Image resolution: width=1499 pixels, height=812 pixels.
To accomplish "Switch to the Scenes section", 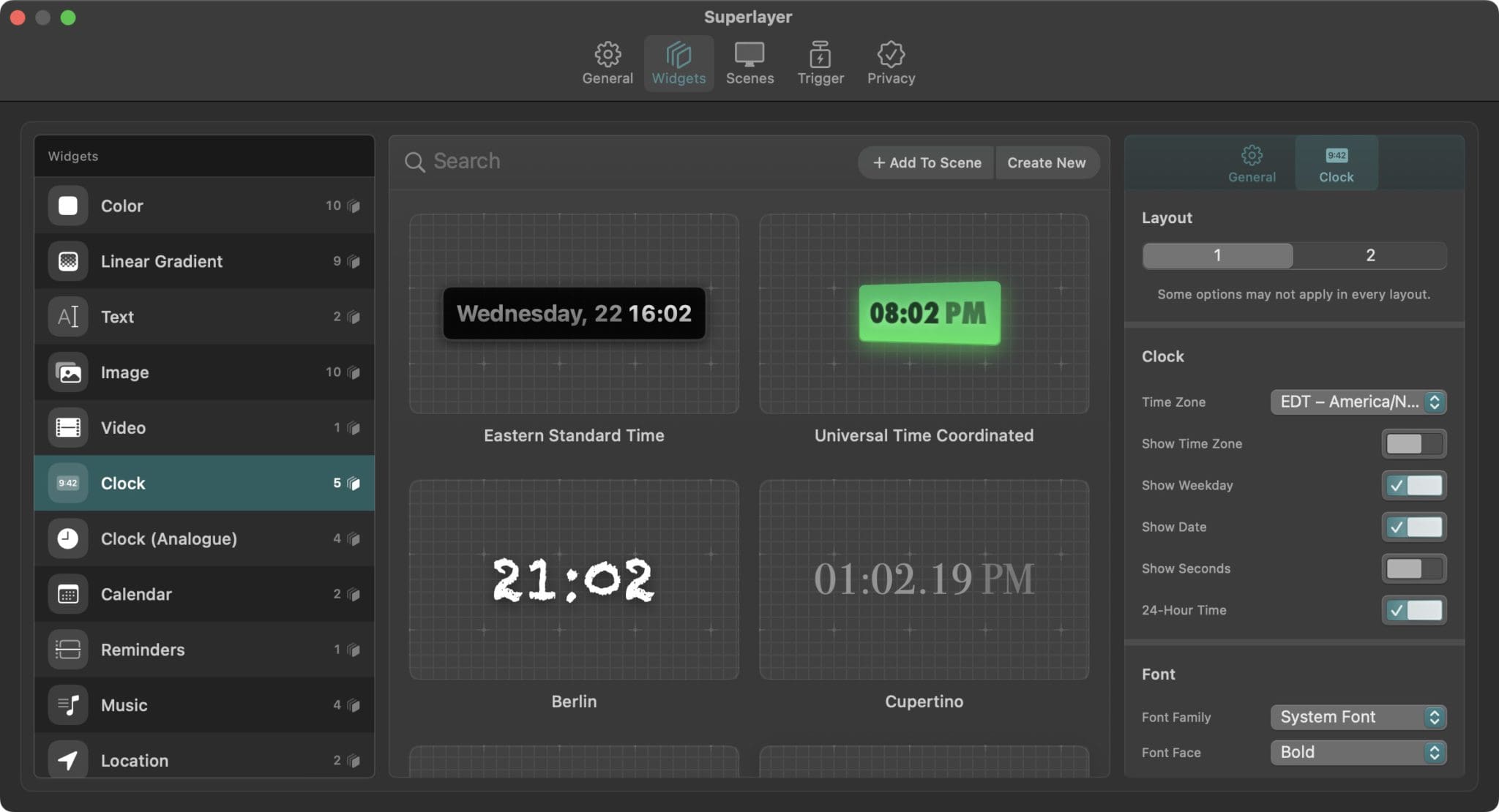I will coord(749,62).
